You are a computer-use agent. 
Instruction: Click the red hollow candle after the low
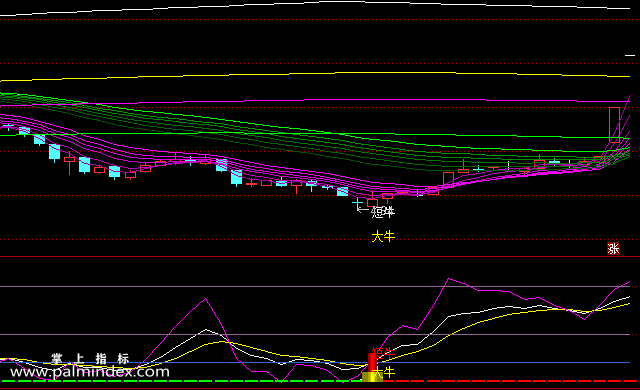(x=448, y=179)
